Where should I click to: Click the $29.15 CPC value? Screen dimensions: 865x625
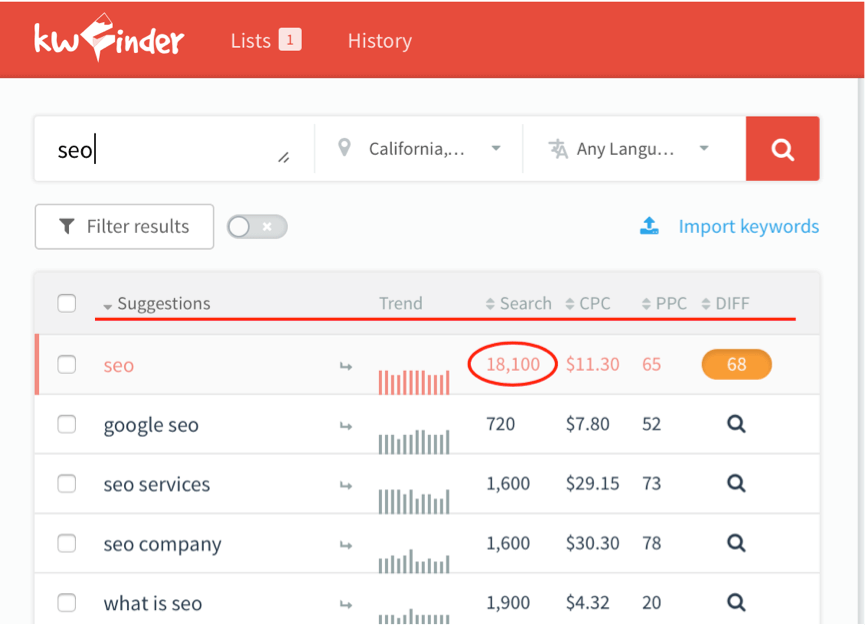coord(592,483)
